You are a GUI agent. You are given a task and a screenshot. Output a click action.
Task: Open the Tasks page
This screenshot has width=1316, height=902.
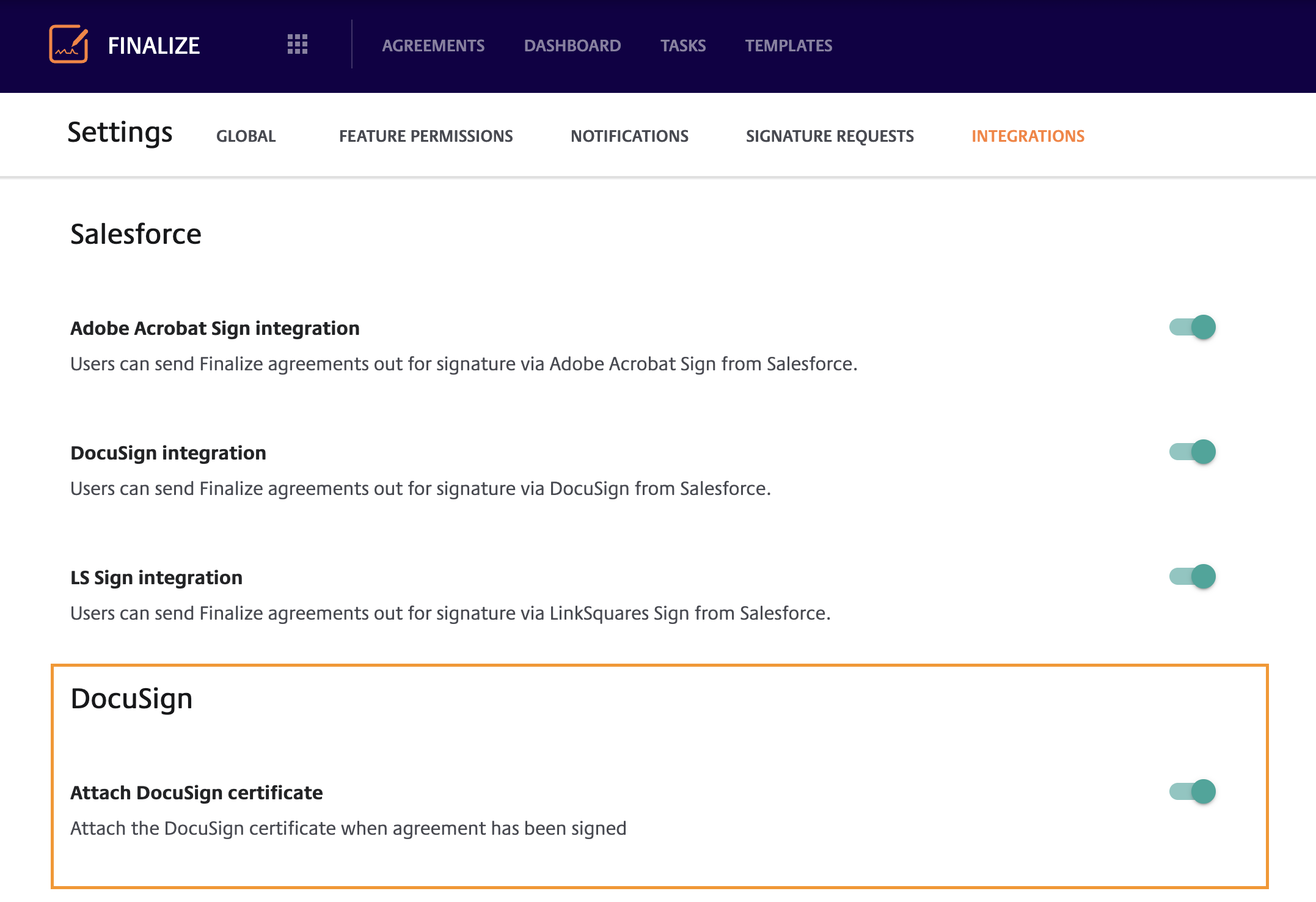[683, 46]
